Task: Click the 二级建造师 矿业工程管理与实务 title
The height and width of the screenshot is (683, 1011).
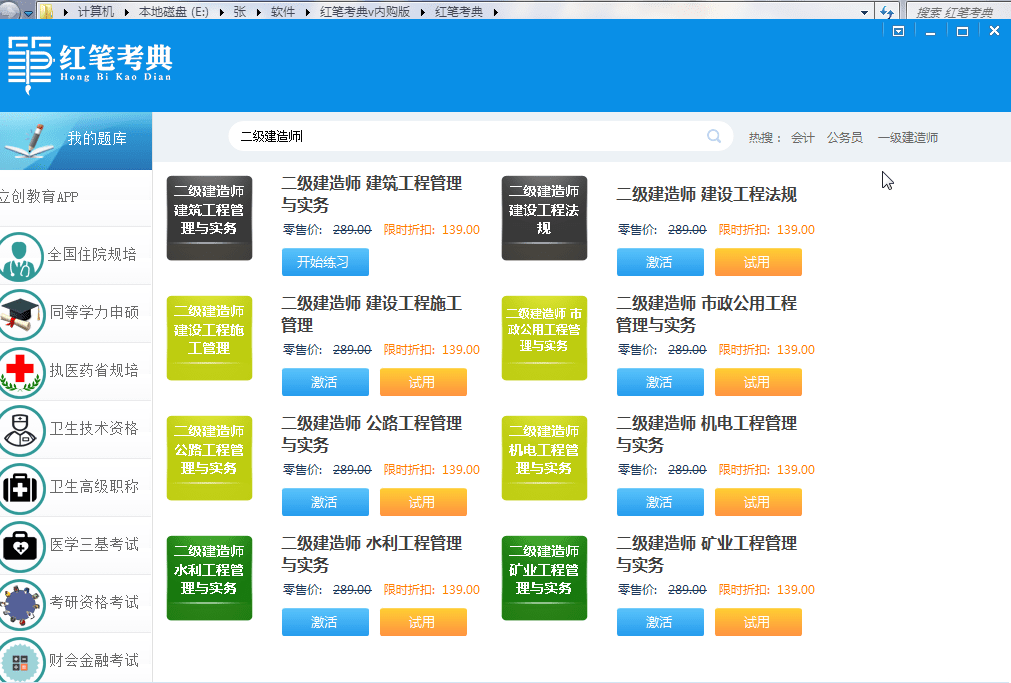Action: [x=707, y=554]
